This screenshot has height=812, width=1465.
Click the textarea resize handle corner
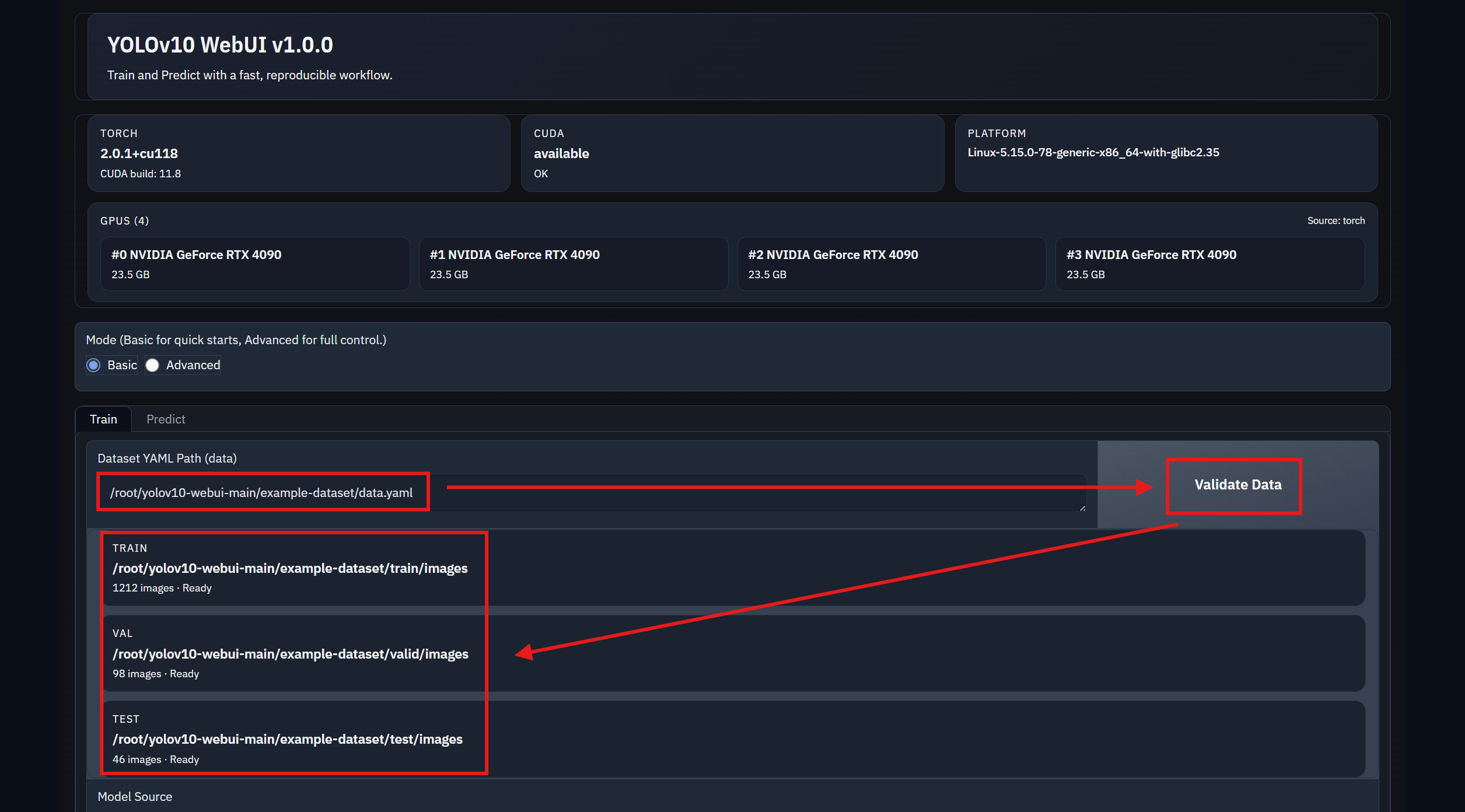click(x=1082, y=508)
